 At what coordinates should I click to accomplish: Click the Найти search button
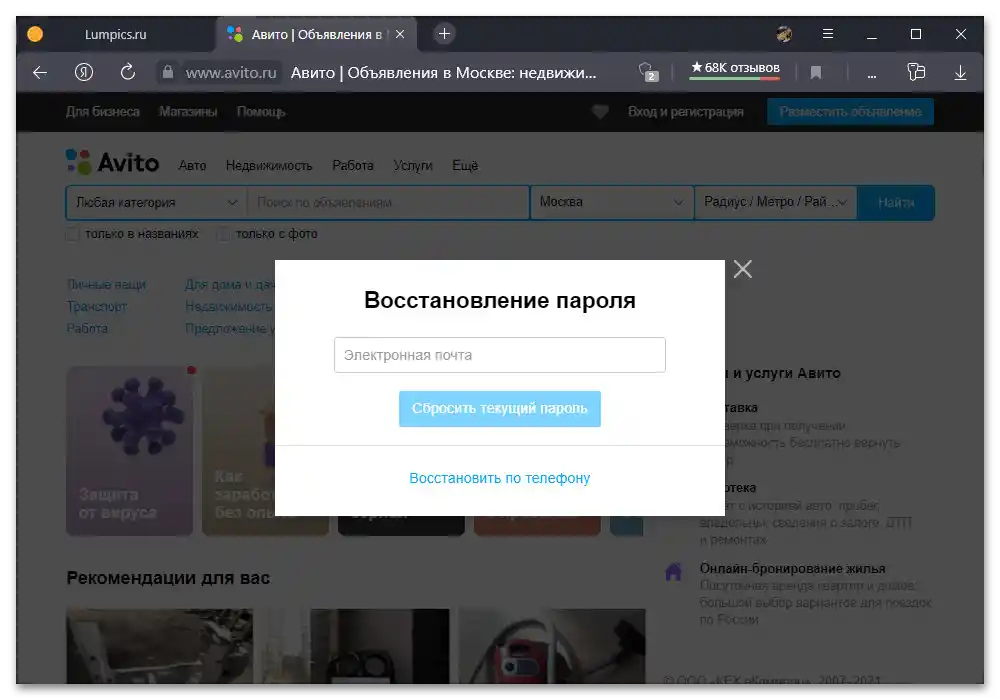click(x=896, y=203)
